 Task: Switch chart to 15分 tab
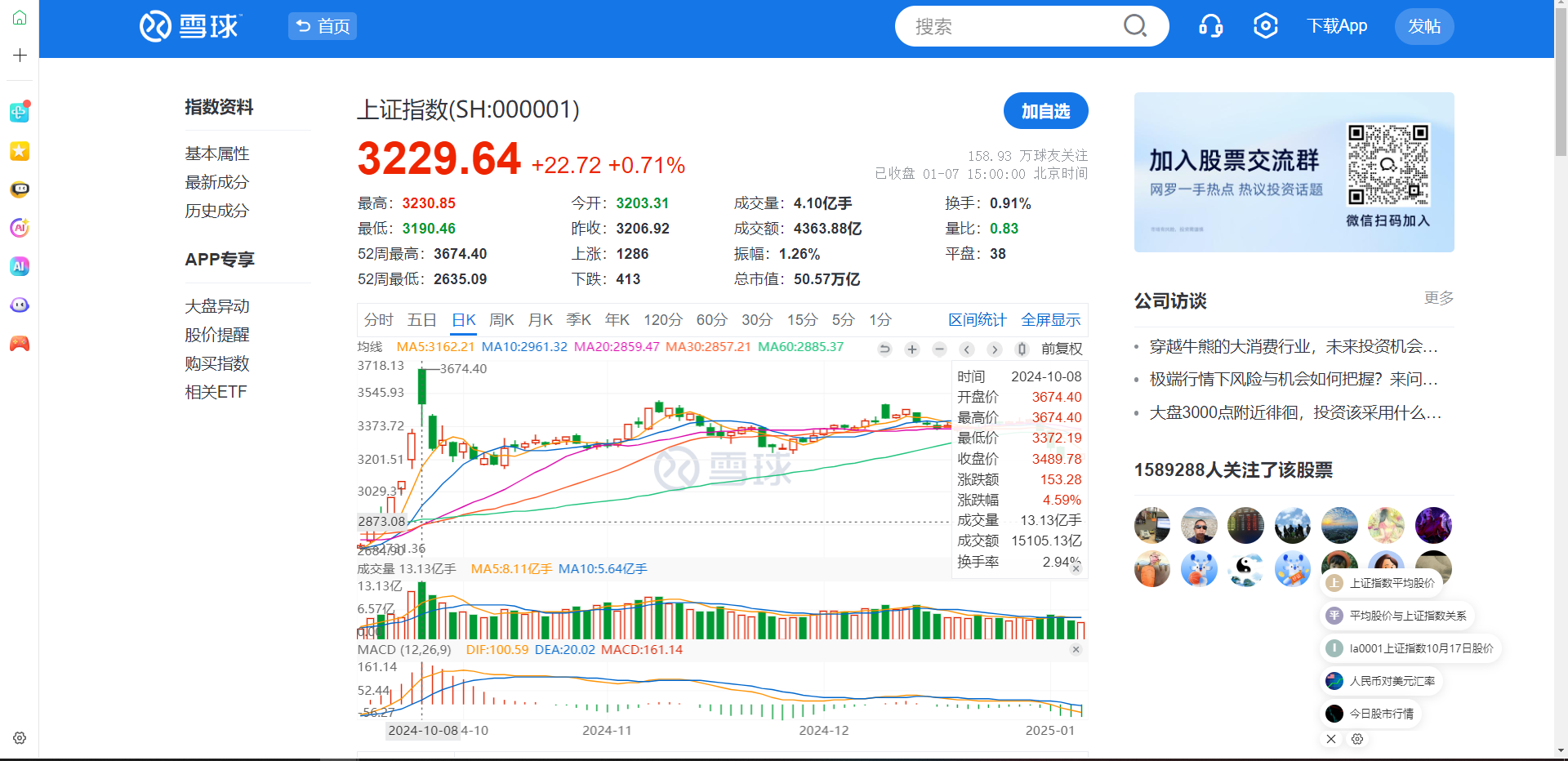click(802, 320)
